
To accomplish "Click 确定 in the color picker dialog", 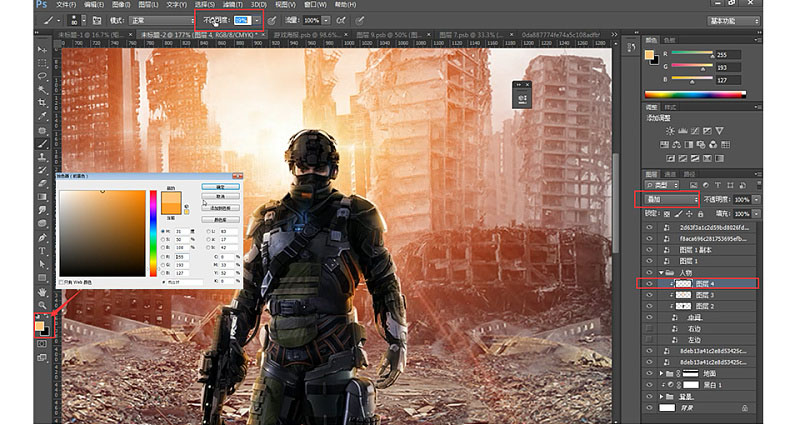I will 220,187.
